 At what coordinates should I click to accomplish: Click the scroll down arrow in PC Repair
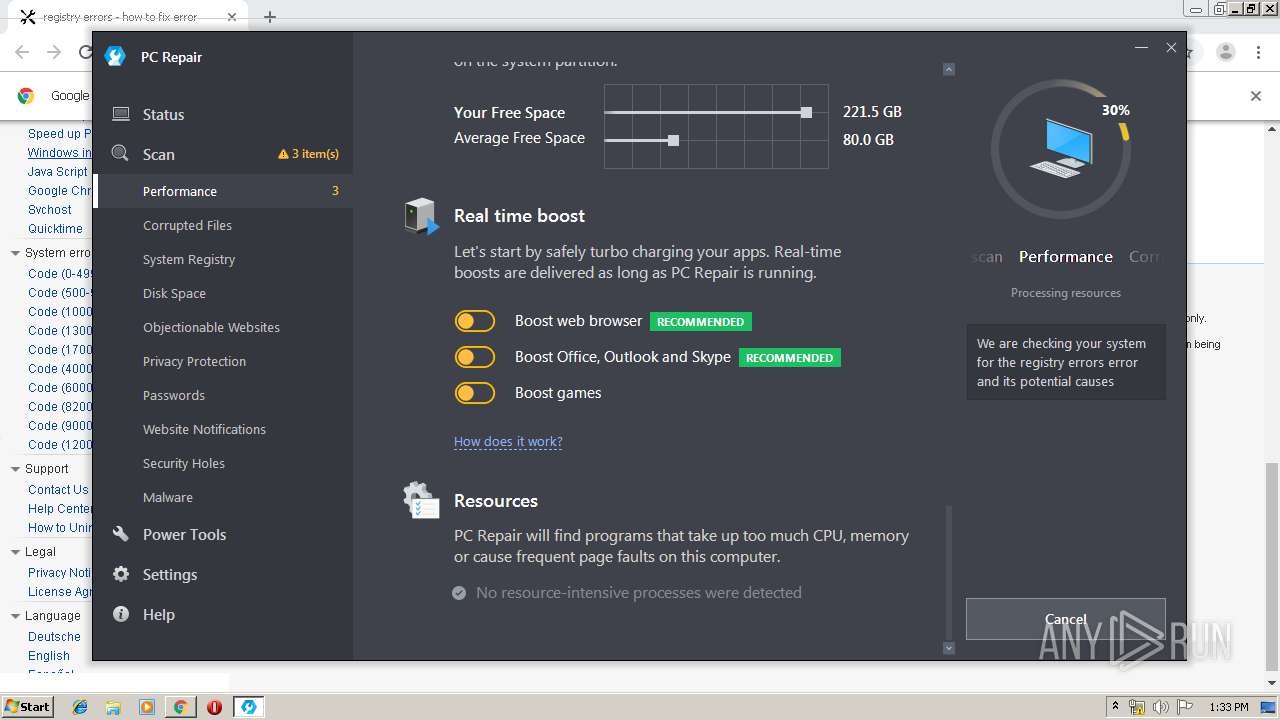pos(949,648)
